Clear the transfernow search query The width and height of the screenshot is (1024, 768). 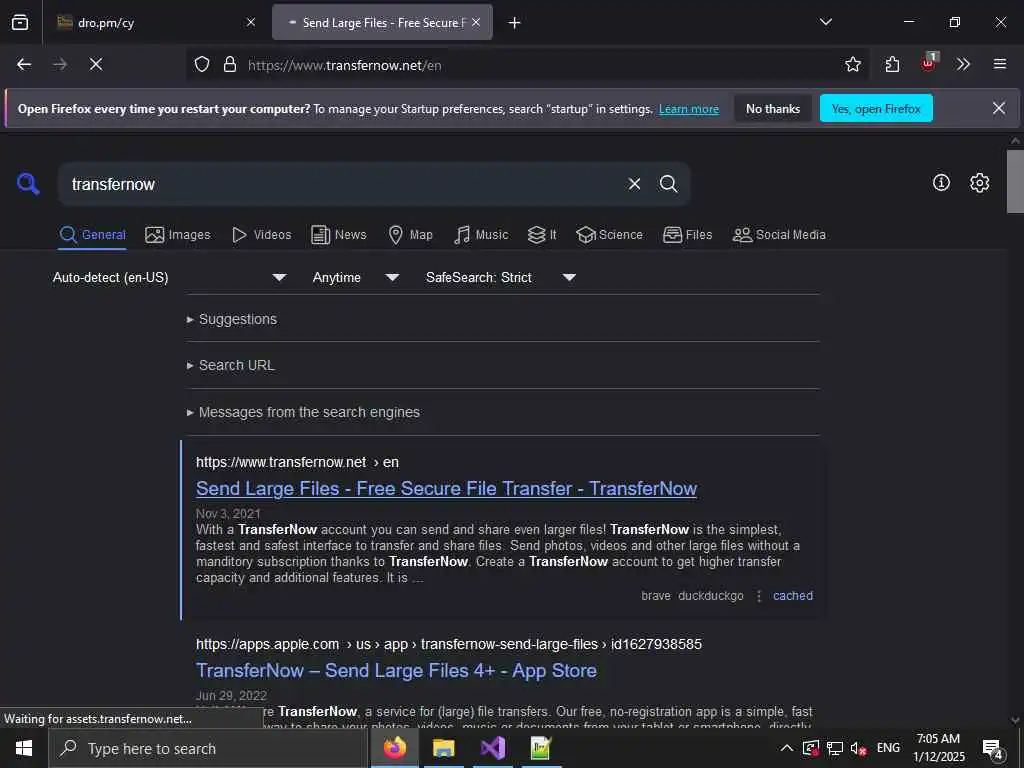[x=634, y=184]
